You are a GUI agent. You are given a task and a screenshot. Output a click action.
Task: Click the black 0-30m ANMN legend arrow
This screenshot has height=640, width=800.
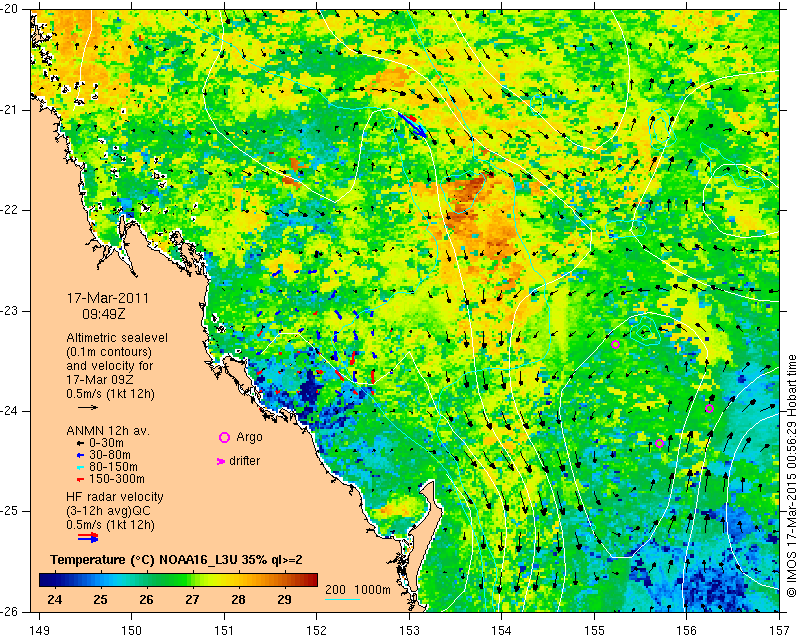(81, 444)
